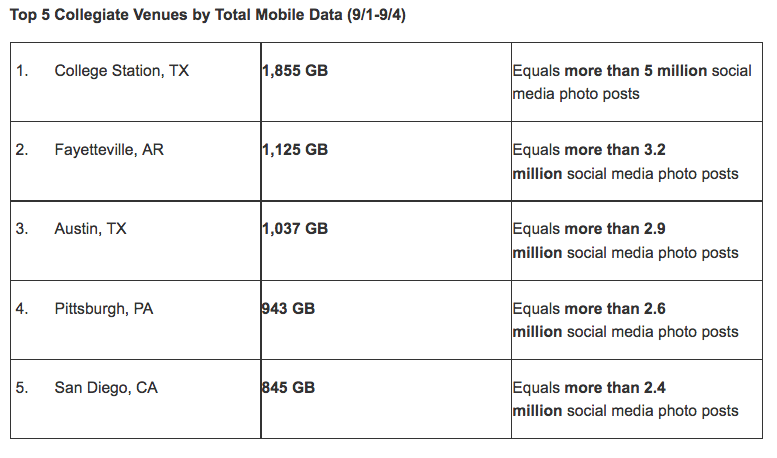This screenshot has width=777, height=458.
Task: Click the 1,125 GB value
Action: [x=295, y=150]
